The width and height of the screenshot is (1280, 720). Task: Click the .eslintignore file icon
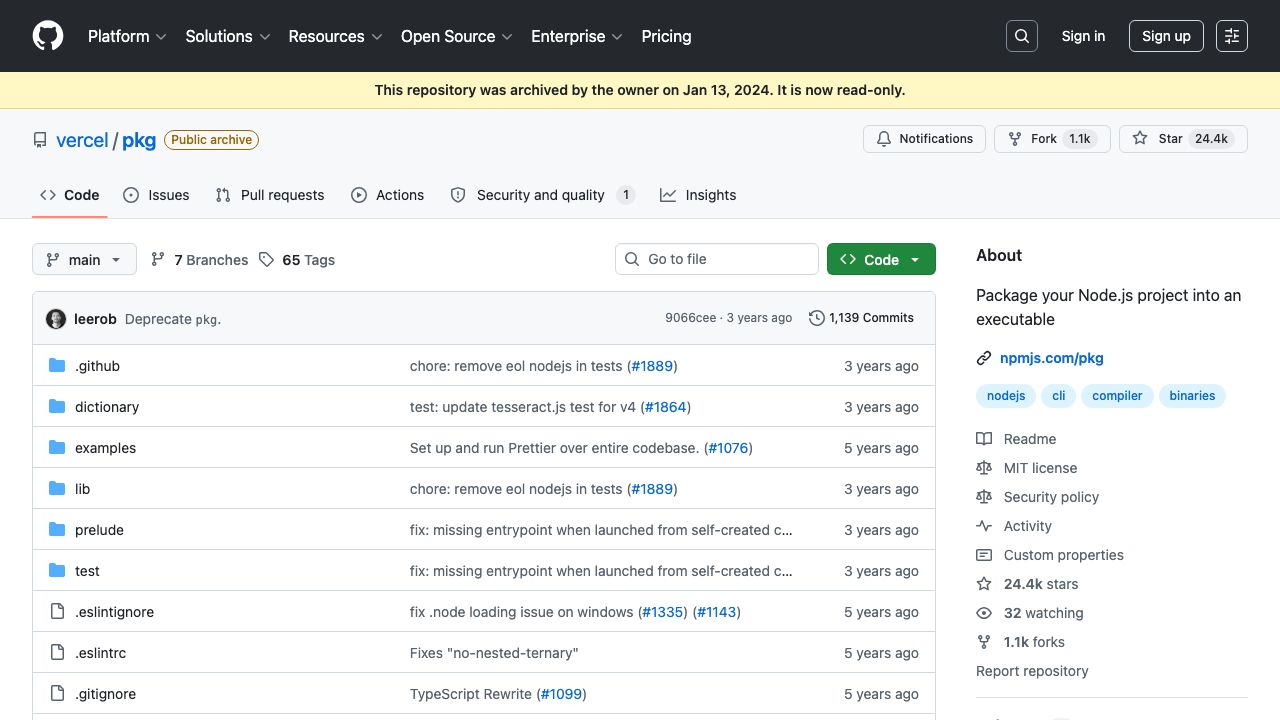[x=57, y=612]
